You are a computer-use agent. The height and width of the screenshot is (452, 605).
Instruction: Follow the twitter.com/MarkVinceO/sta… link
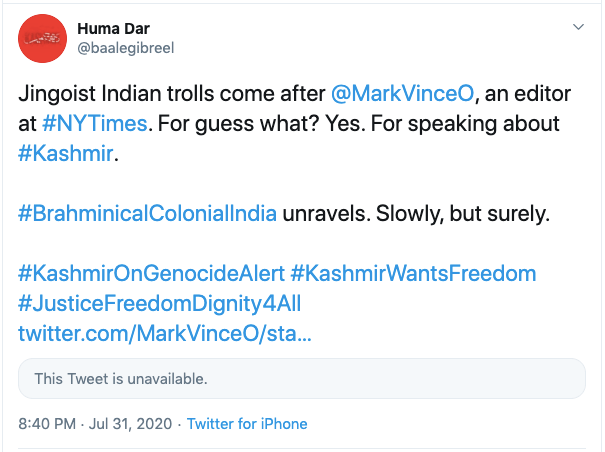(x=165, y=332)
